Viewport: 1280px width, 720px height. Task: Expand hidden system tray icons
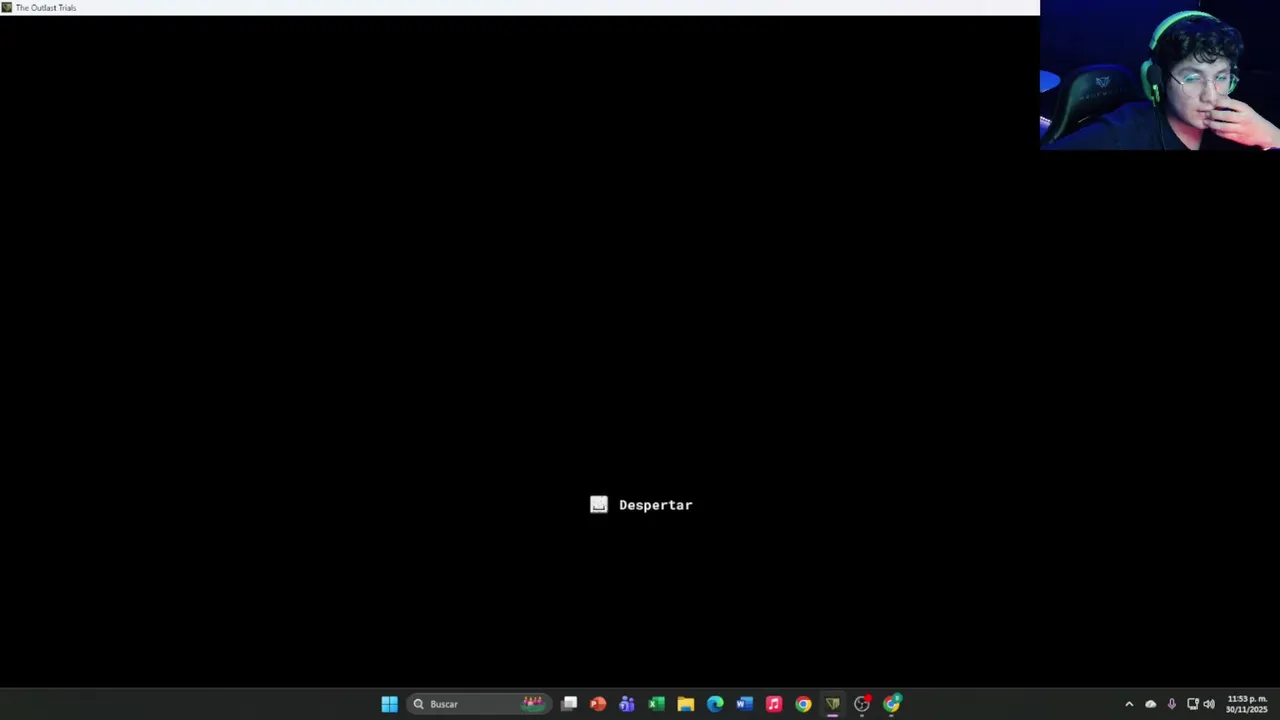click(1129, 704)
